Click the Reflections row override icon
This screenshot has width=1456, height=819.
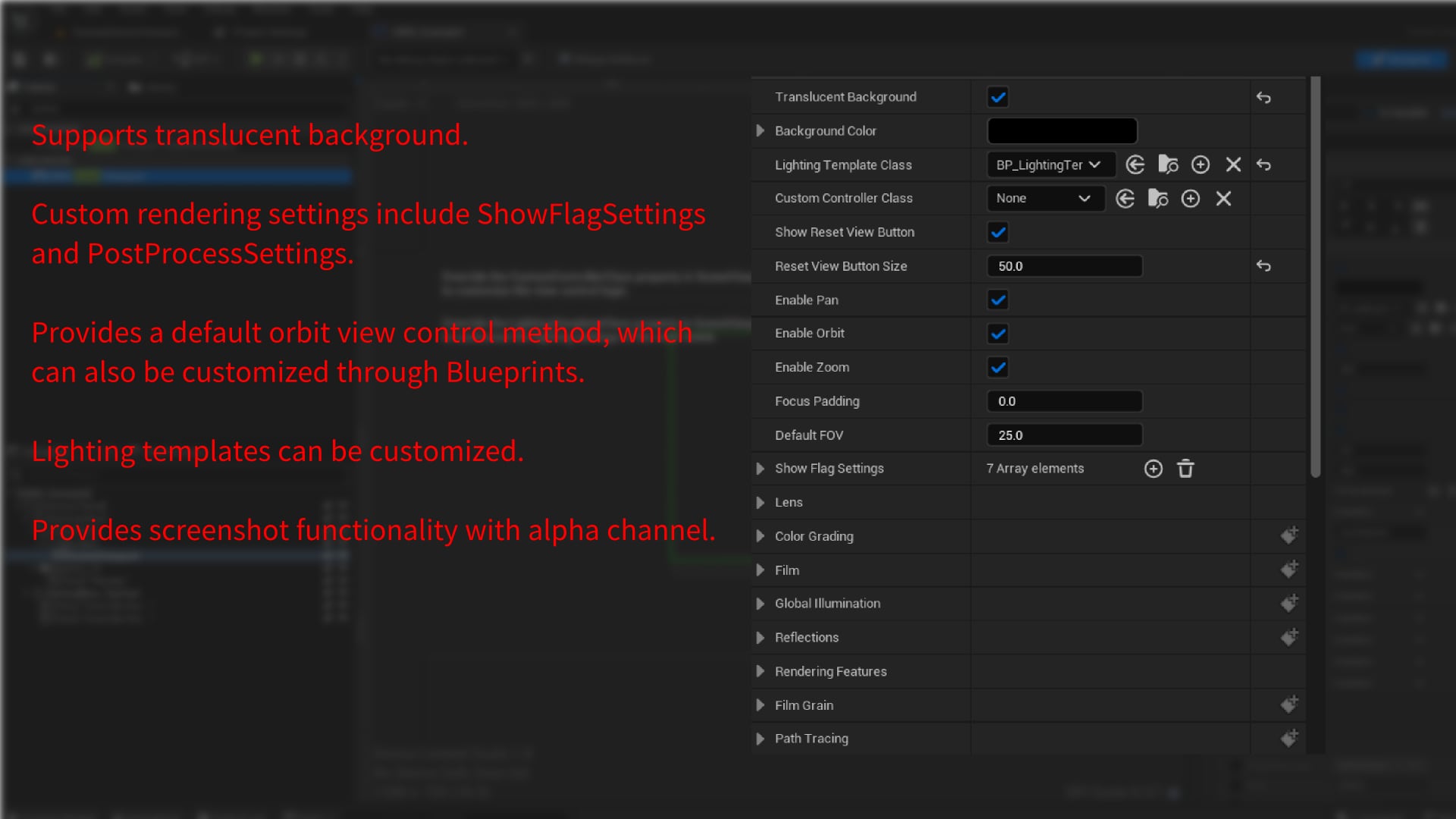[x=1289, y=637]
